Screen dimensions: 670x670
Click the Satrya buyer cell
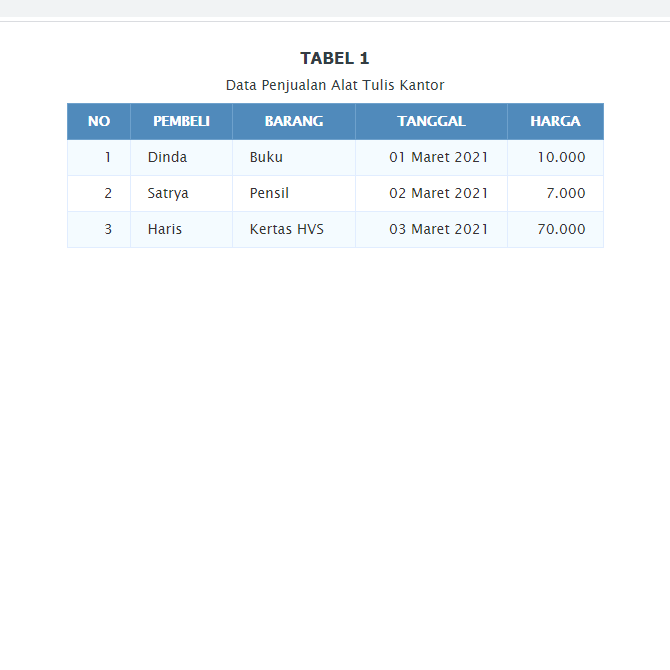tap(182, 194)
